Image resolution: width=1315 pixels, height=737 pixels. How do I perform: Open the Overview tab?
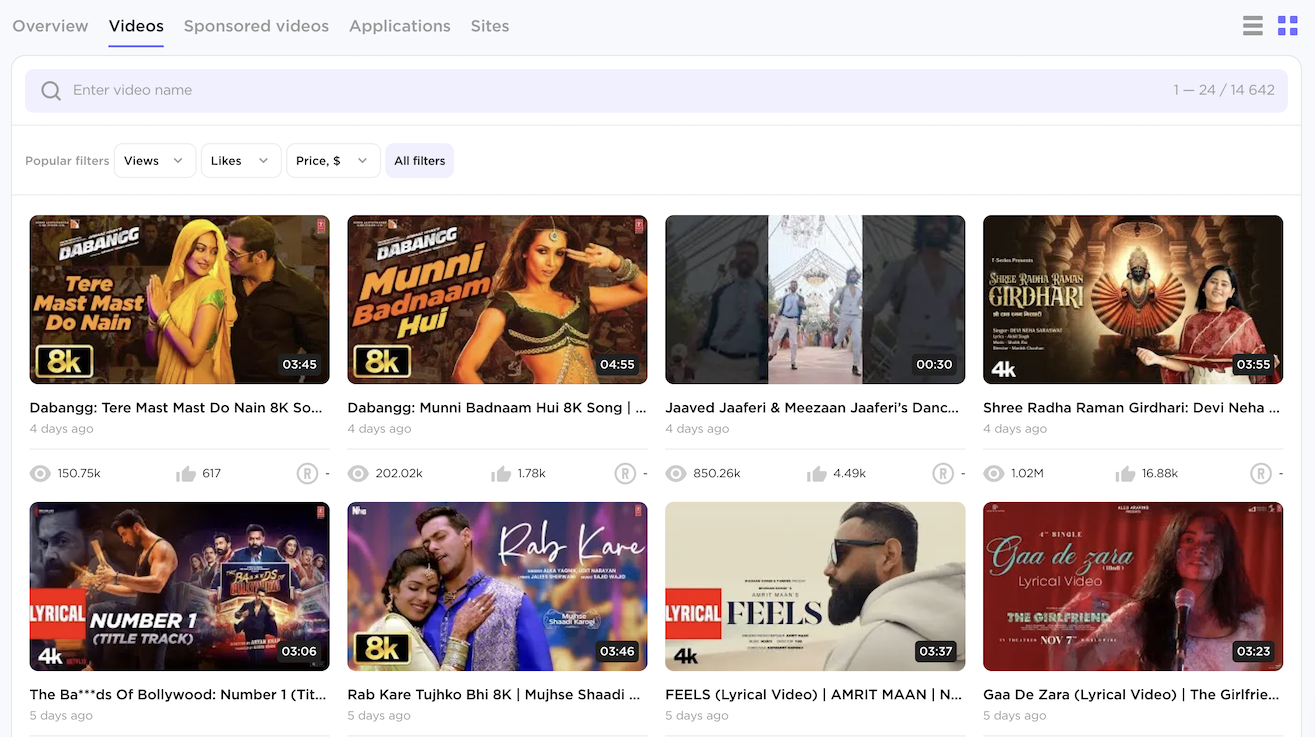50,26
